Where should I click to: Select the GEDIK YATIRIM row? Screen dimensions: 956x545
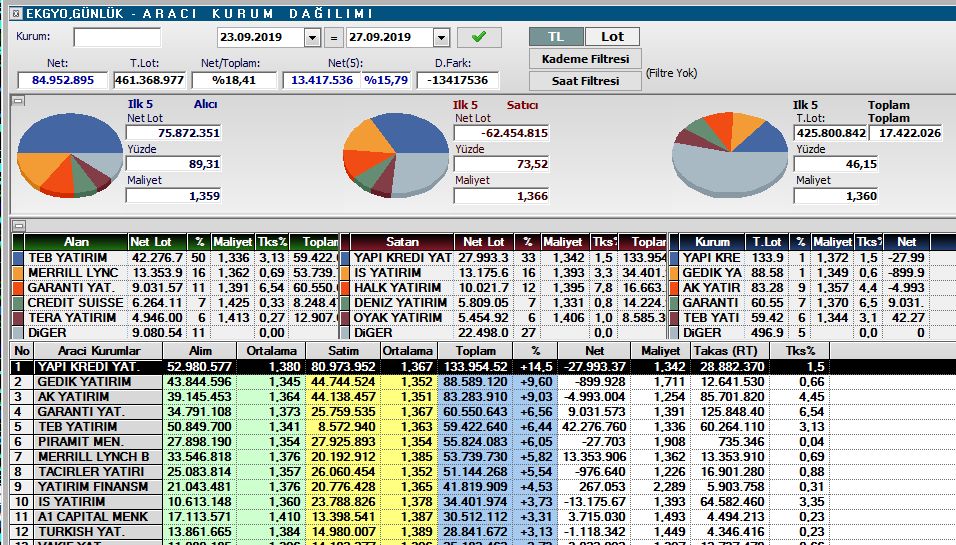point(483,382)
